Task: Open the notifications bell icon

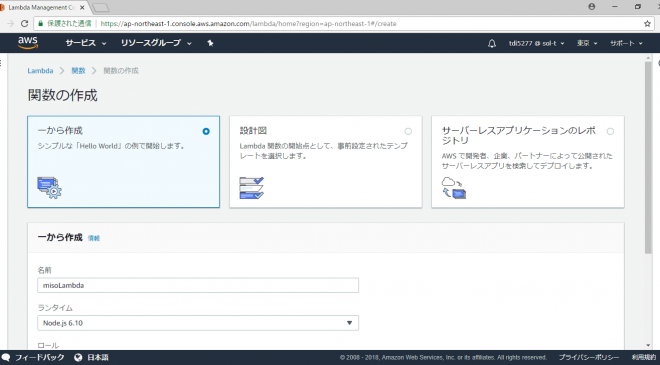Action: (492, 43)
